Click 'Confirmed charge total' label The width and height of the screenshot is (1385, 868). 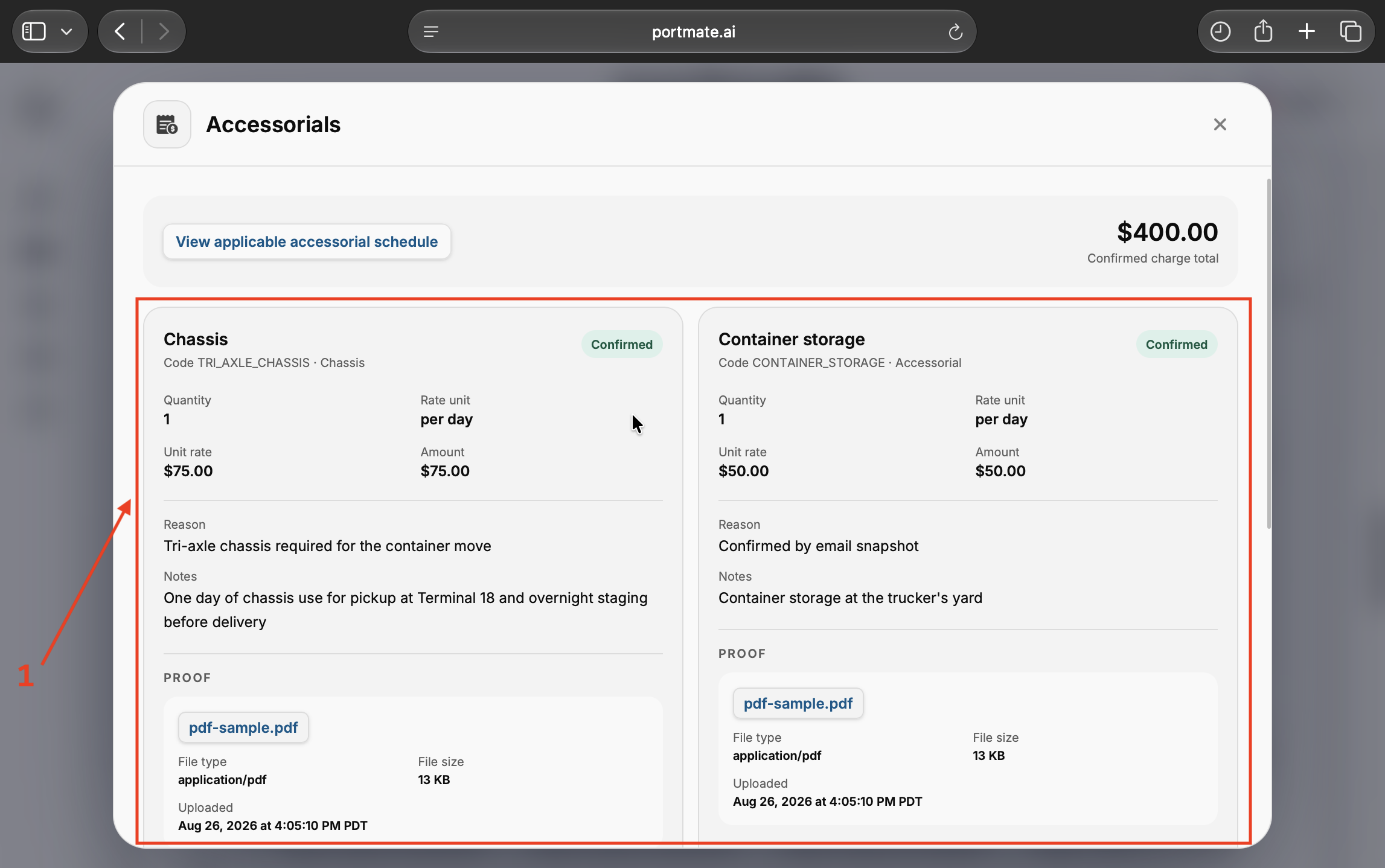tap(1153, 258)
